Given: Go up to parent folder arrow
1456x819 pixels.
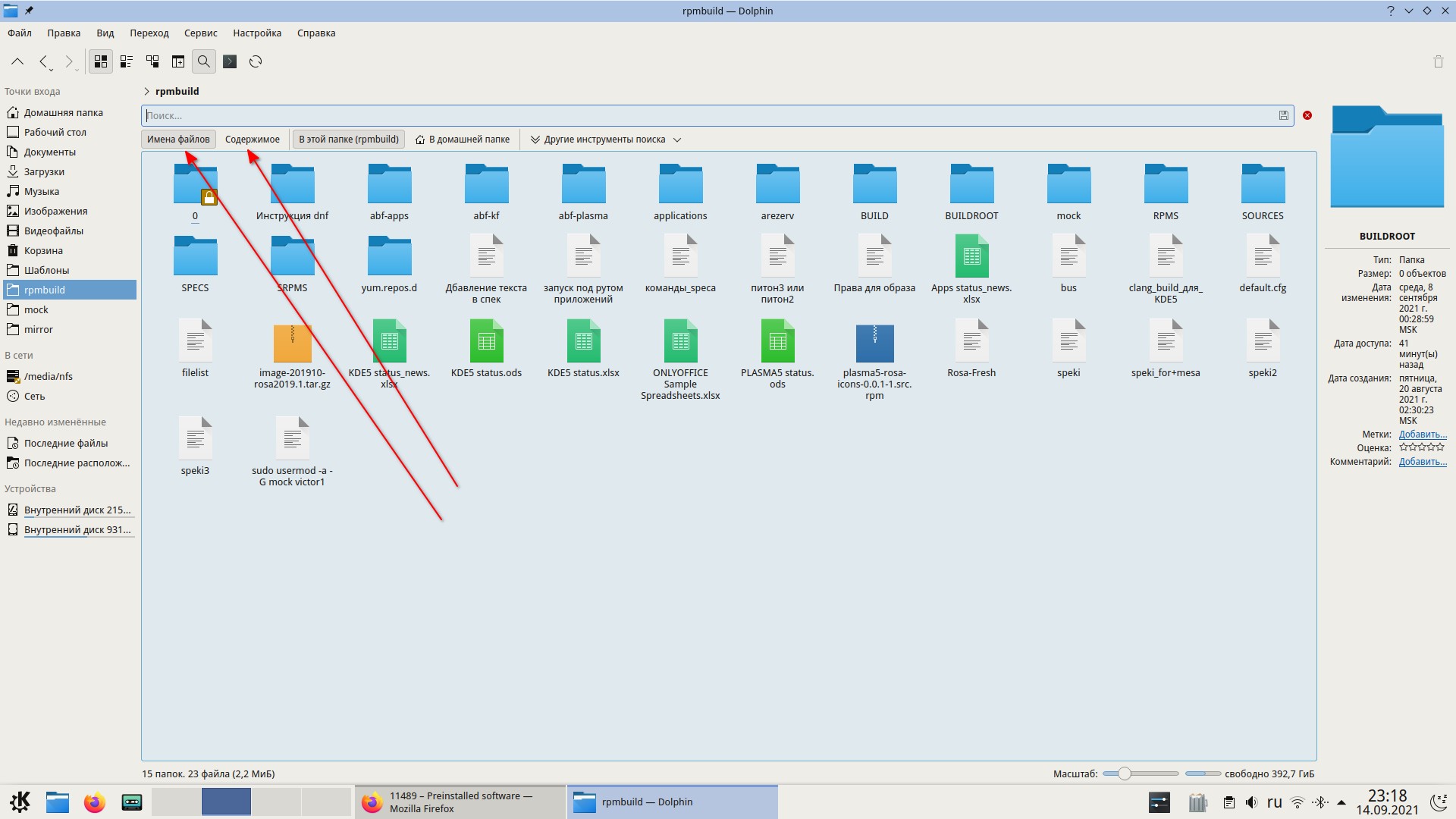Looking at the screenshot, I should tap(17, 61).
